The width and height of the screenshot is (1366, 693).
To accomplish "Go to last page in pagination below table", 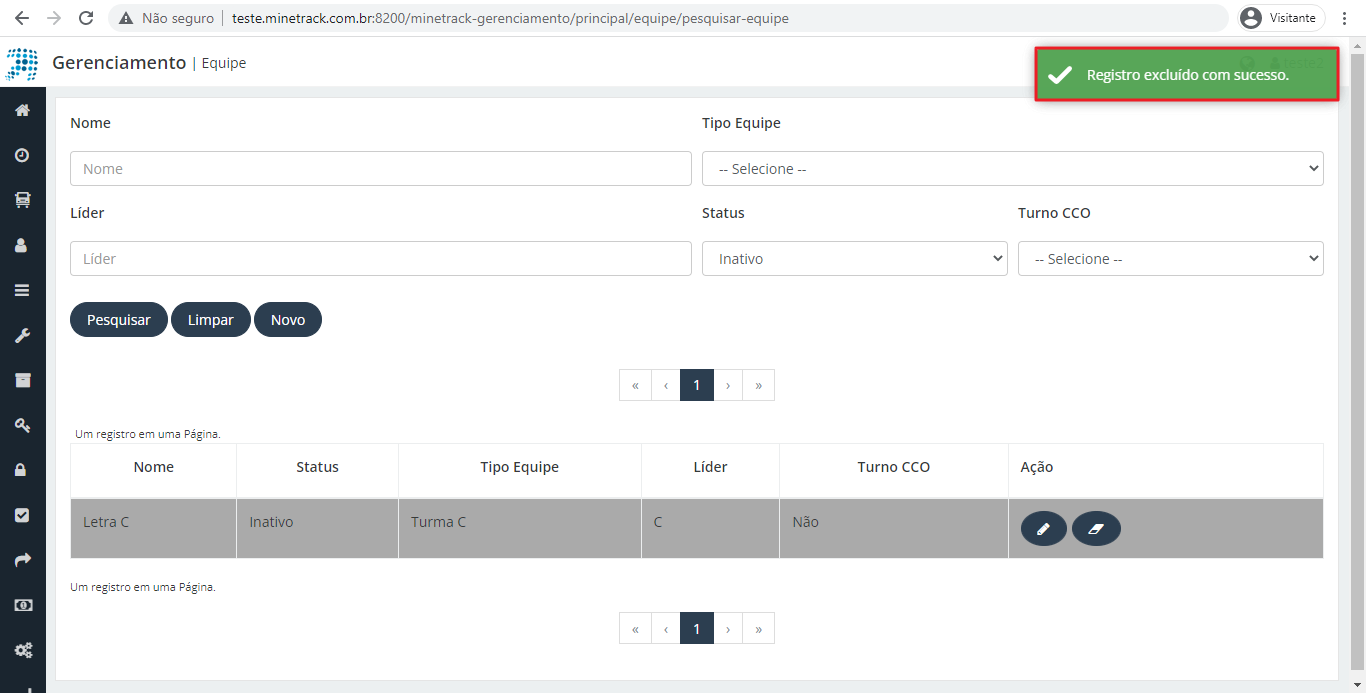I will (759, 628).
